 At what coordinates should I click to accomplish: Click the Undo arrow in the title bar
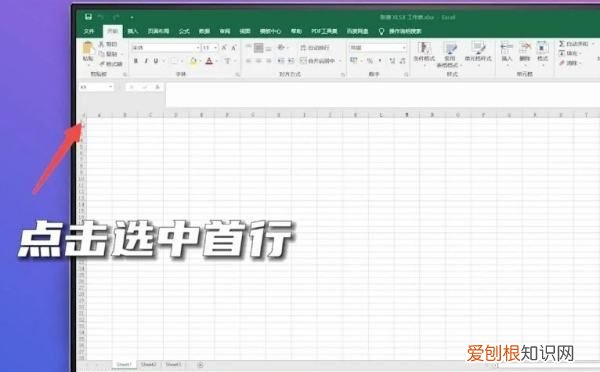[x=101, y=17]
